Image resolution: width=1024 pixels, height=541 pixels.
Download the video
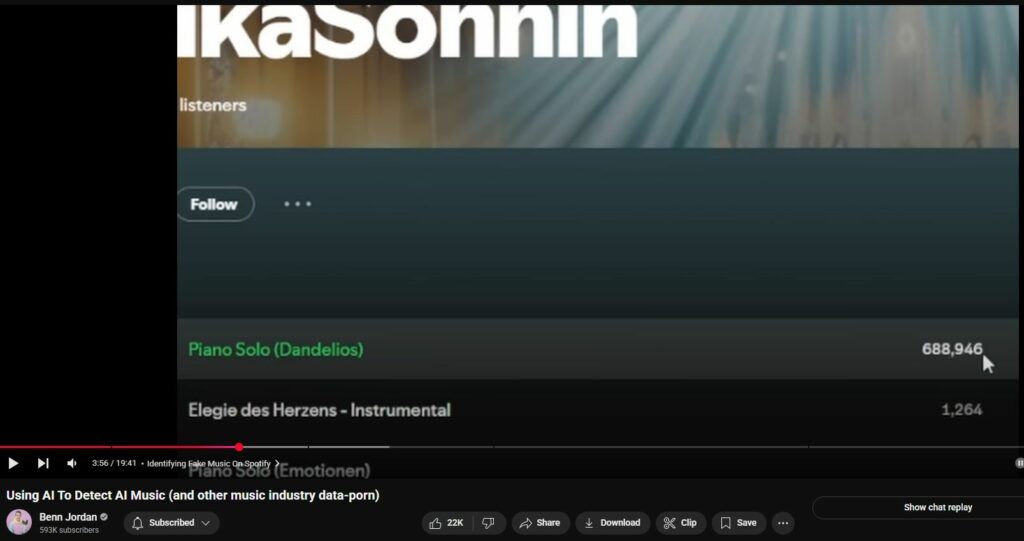[613, 523]
